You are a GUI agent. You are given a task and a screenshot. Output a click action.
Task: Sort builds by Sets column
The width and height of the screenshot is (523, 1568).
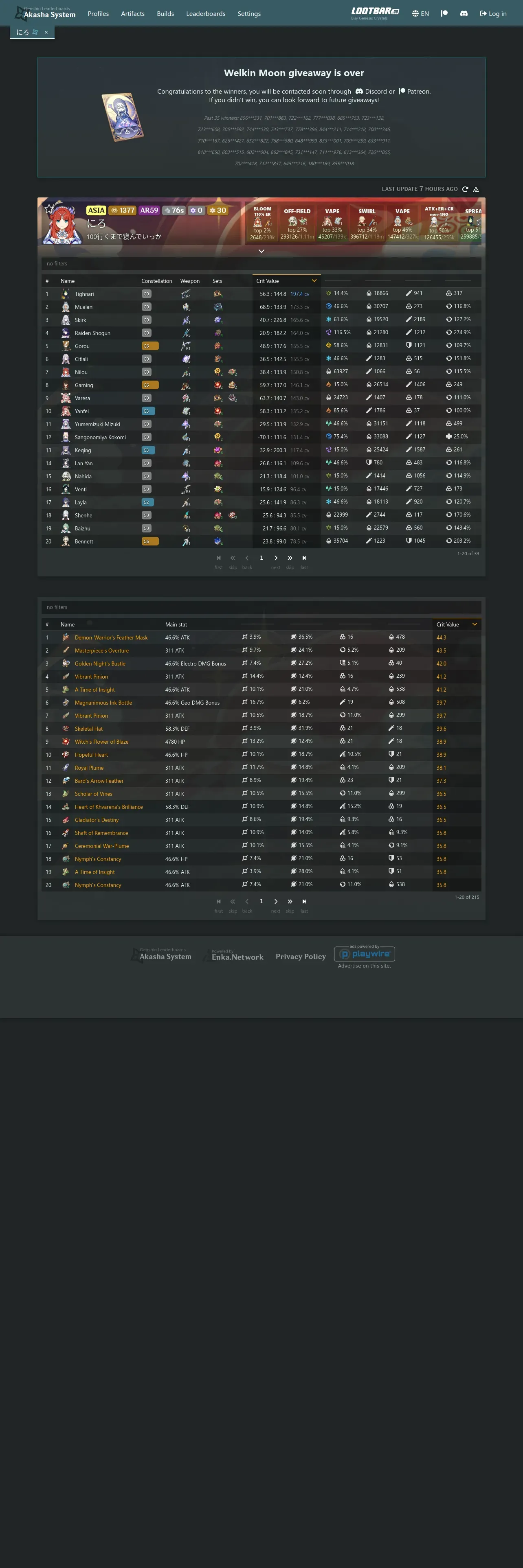218,281
